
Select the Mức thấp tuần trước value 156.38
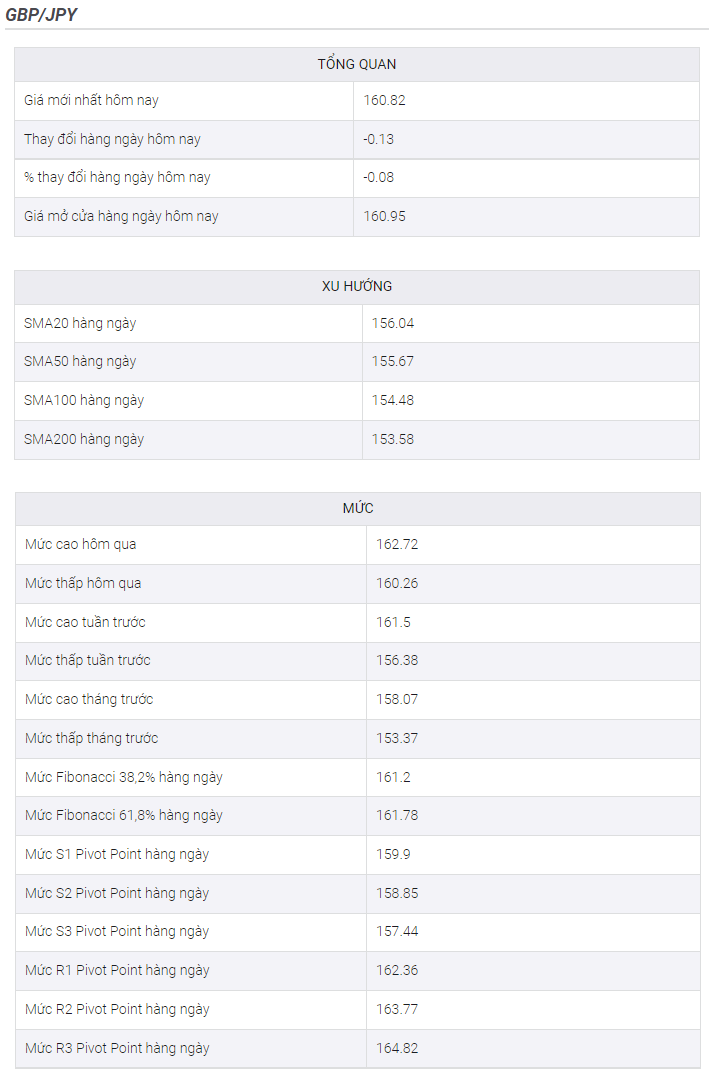[x=397, y=661]
